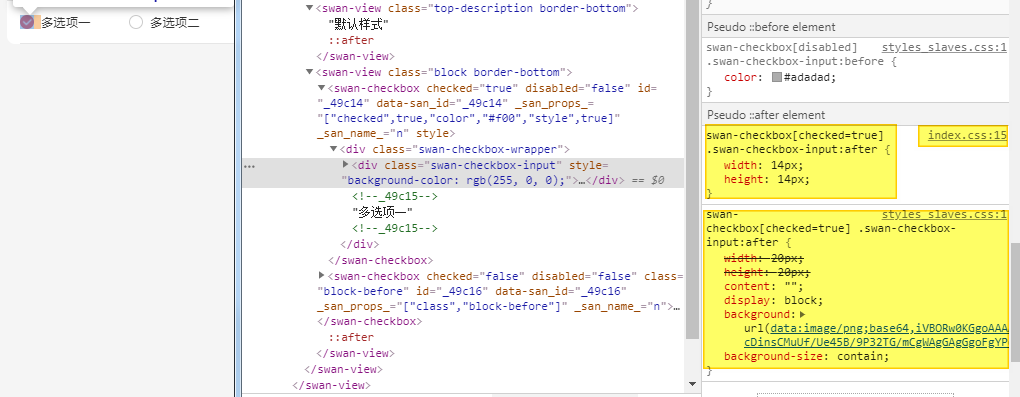
Task: Expand the checked="false" swan-checkbox node
Action: pyautogui.click(x=321, y=276)
